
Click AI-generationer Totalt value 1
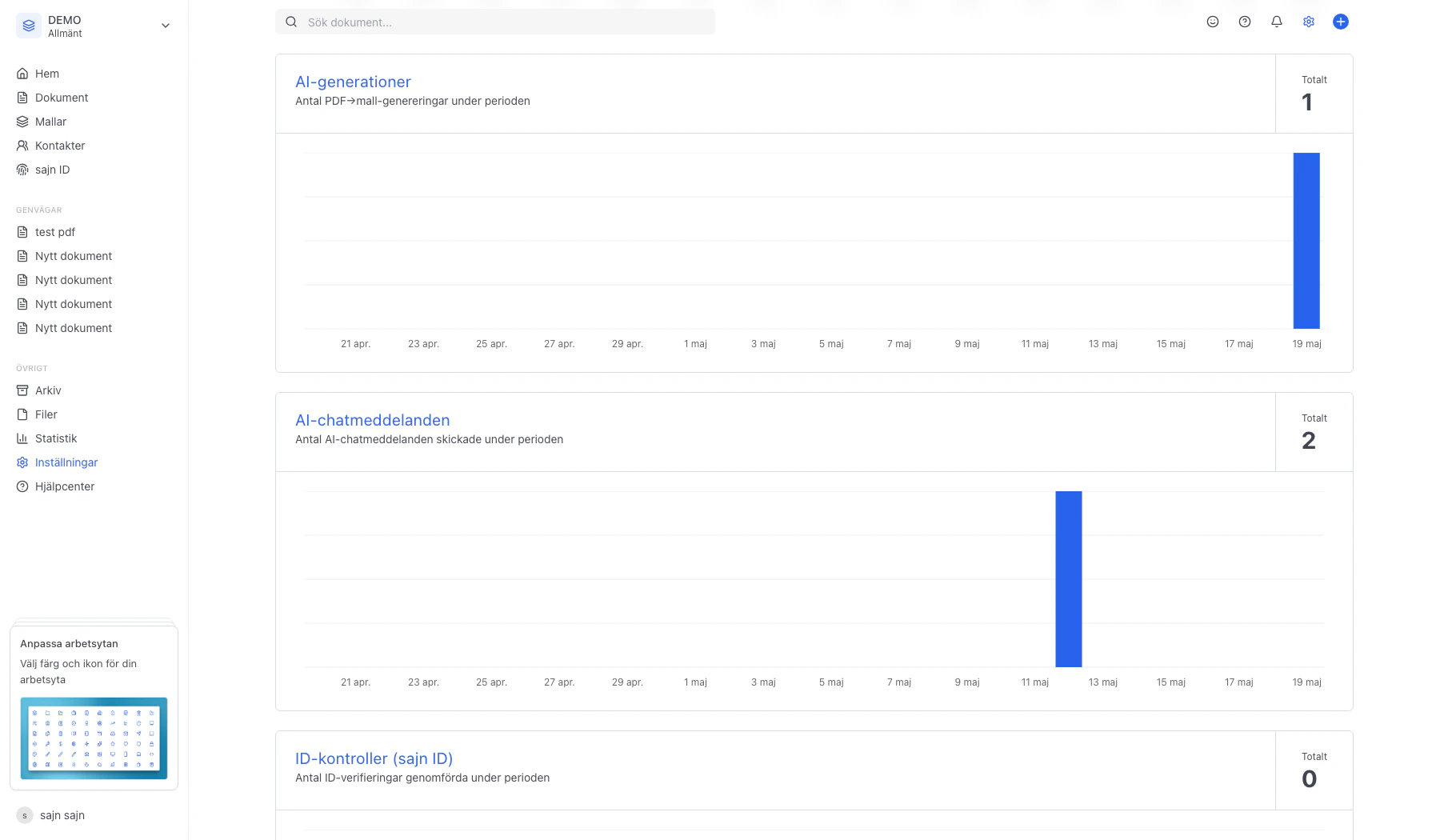(1307, 102)
